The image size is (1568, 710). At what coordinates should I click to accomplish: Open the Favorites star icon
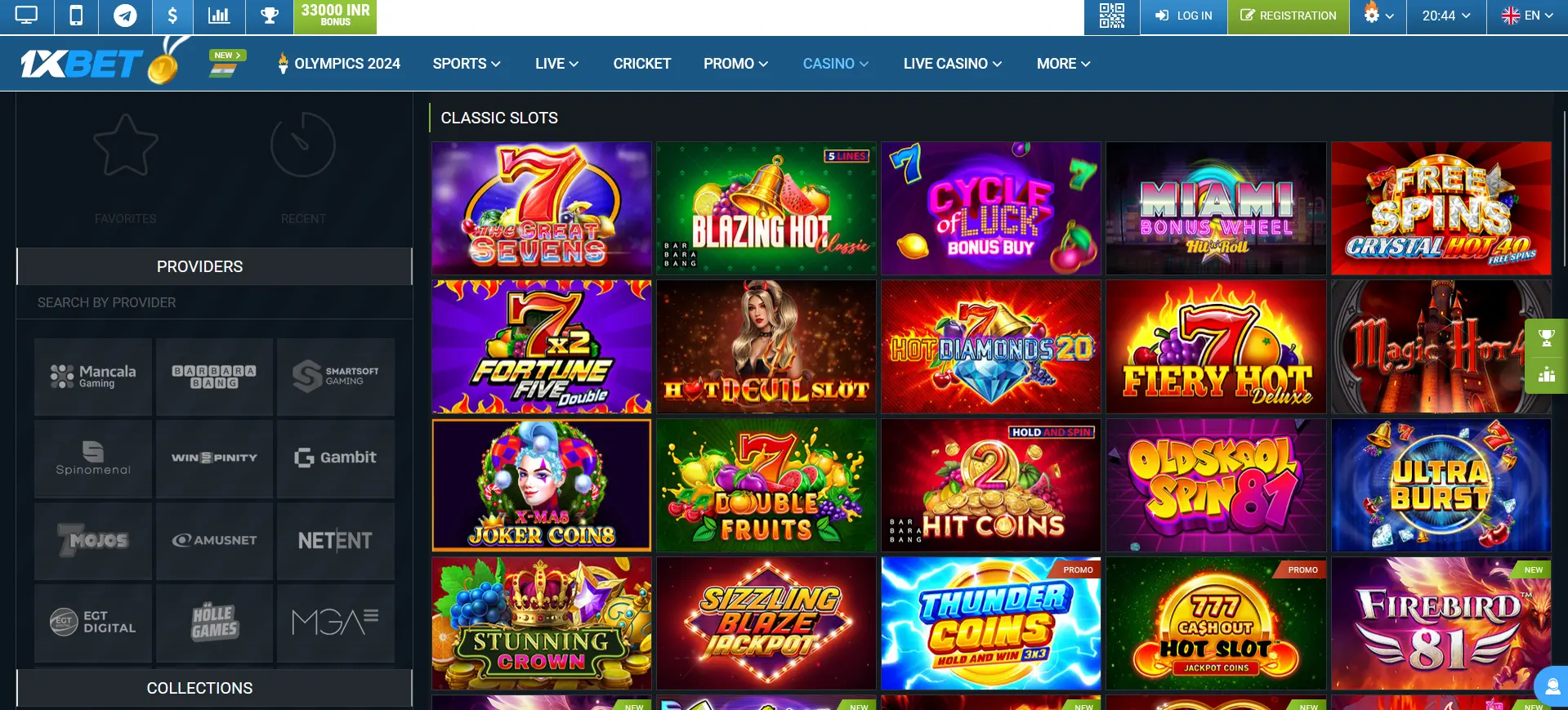126,145
